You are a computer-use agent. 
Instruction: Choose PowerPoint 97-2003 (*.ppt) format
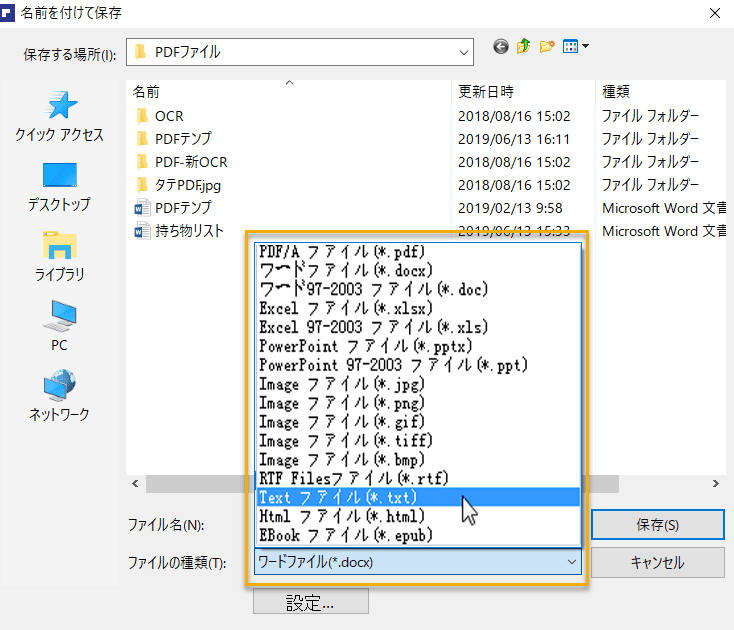[x=418, y=365]
